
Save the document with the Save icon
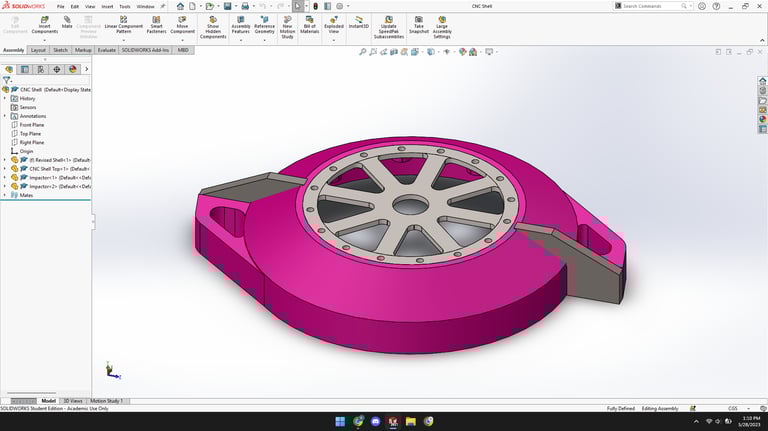[227, 6]
